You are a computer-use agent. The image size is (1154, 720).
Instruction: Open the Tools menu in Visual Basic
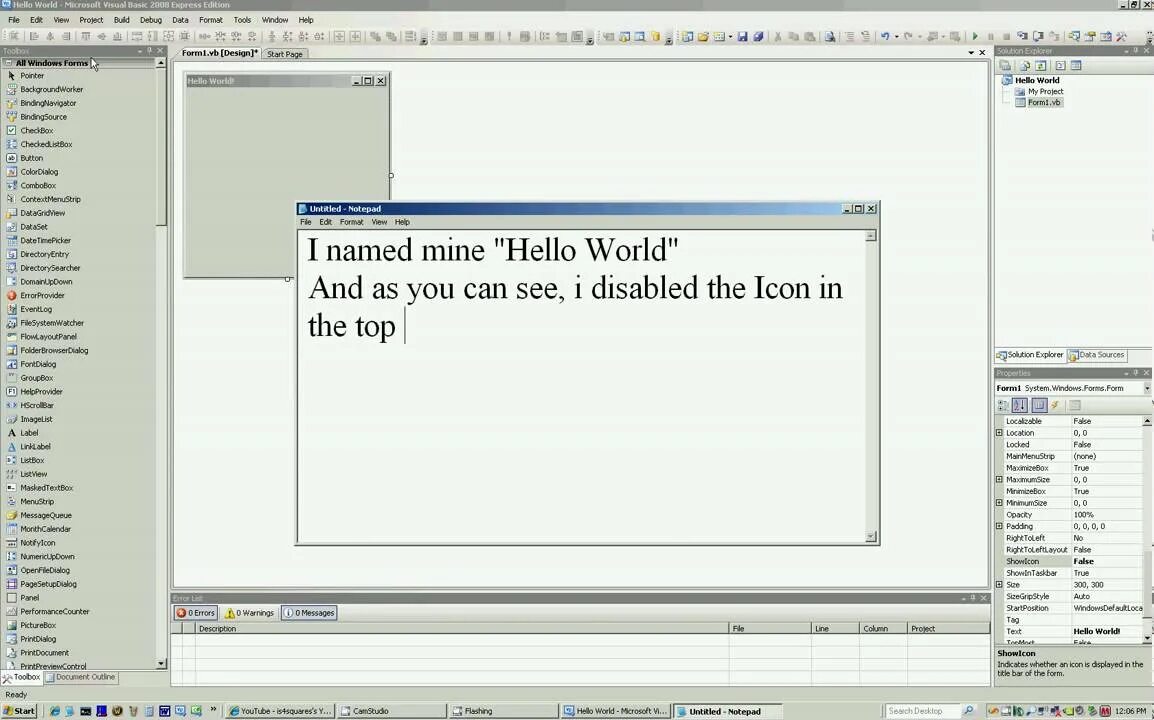click(x=242, y=20)
